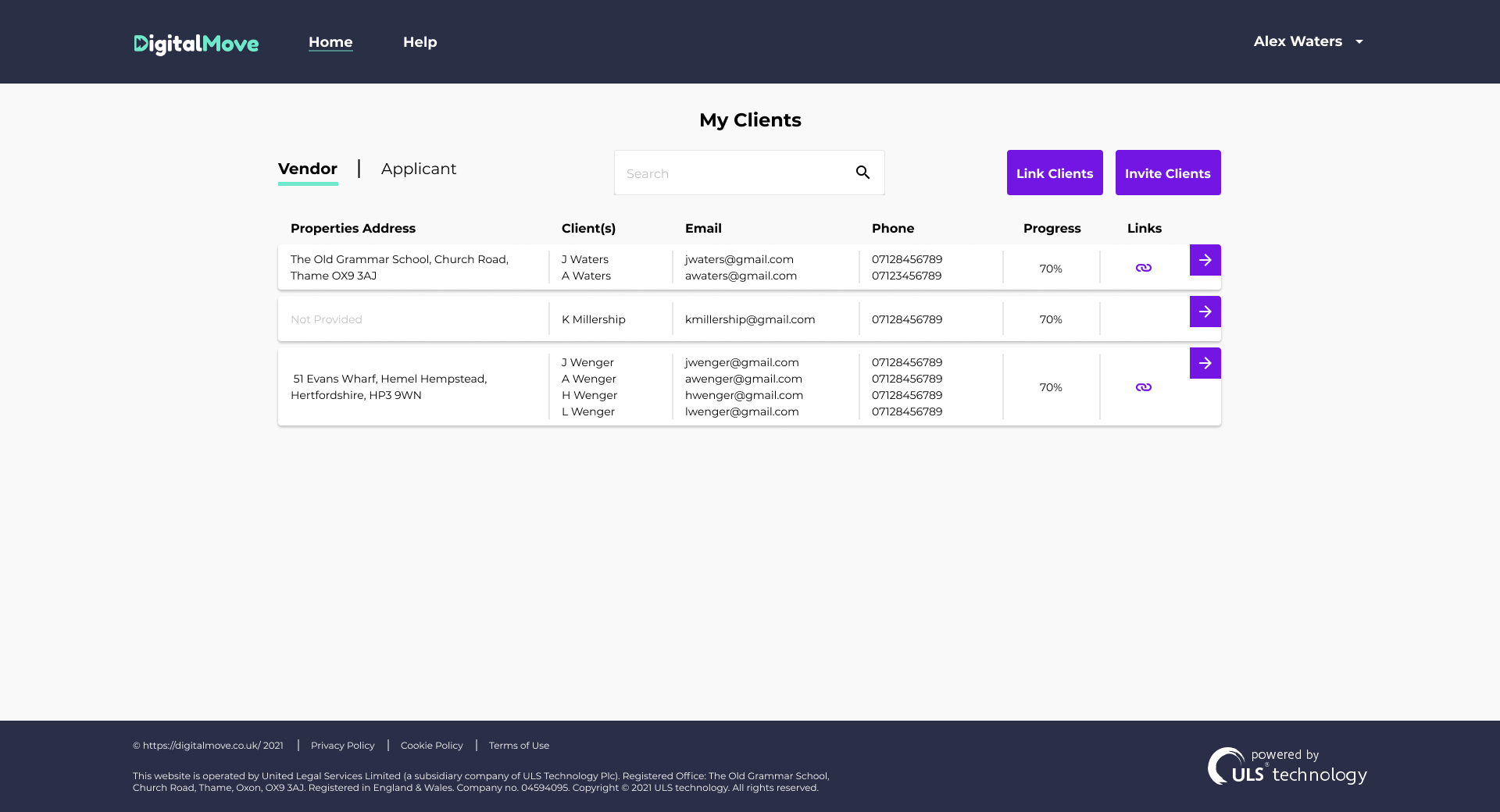Viewport: 1500px width, 812px height.
Task: Go to the Home menu item
Action: 330,42
